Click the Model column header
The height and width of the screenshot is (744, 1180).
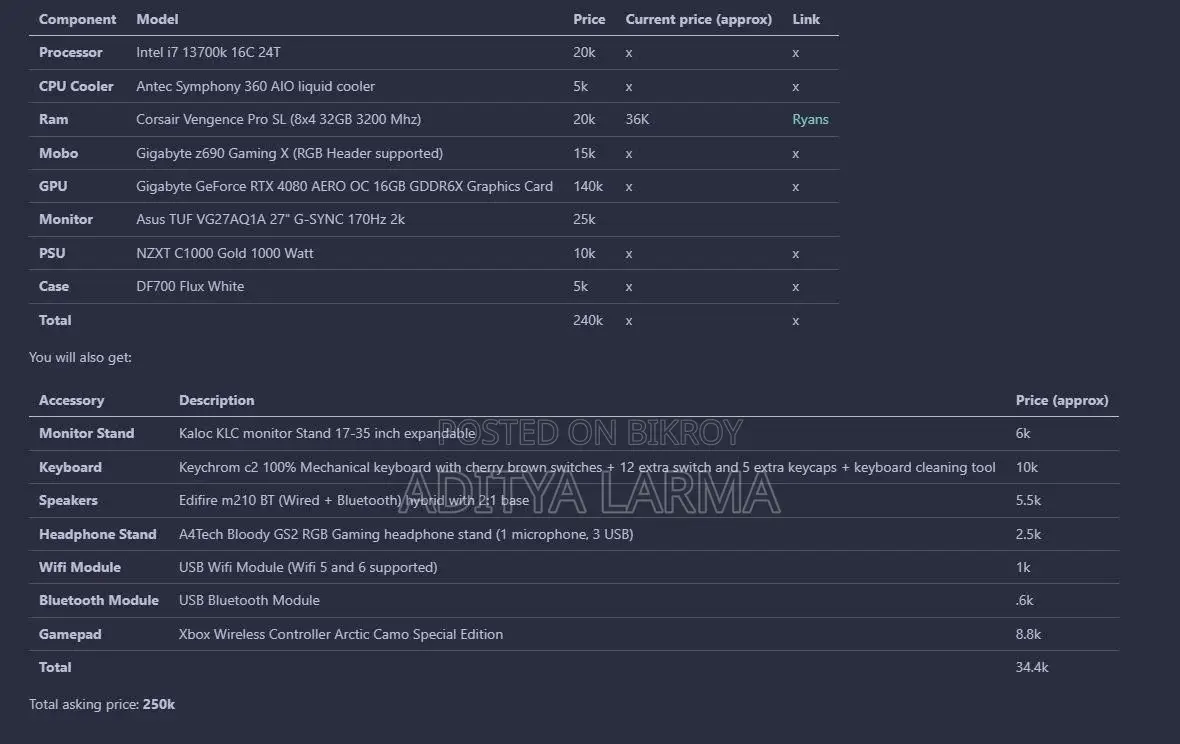(x=157, y=20)
